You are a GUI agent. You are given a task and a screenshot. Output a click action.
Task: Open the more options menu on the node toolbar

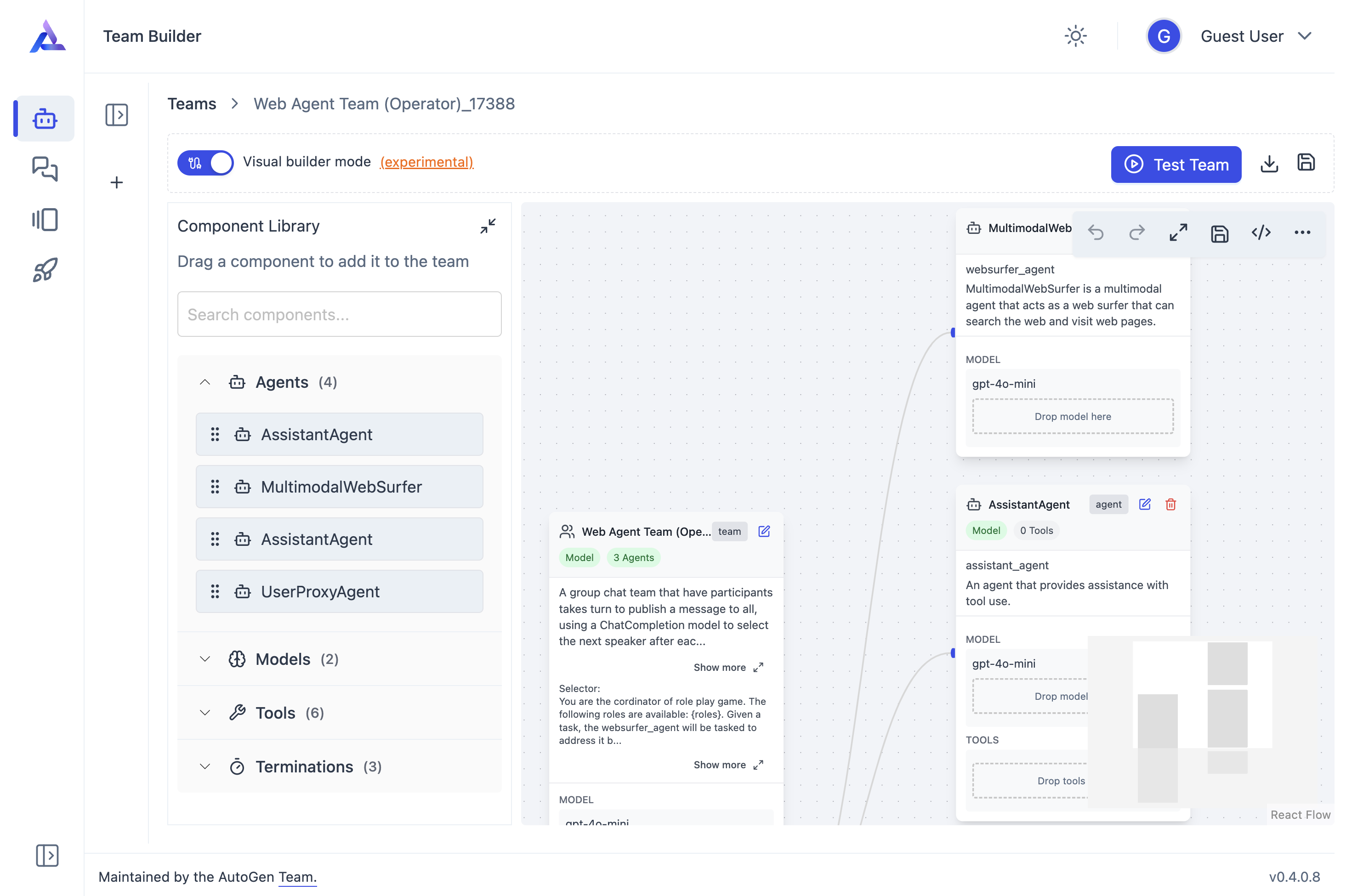tap(1303, 233)
